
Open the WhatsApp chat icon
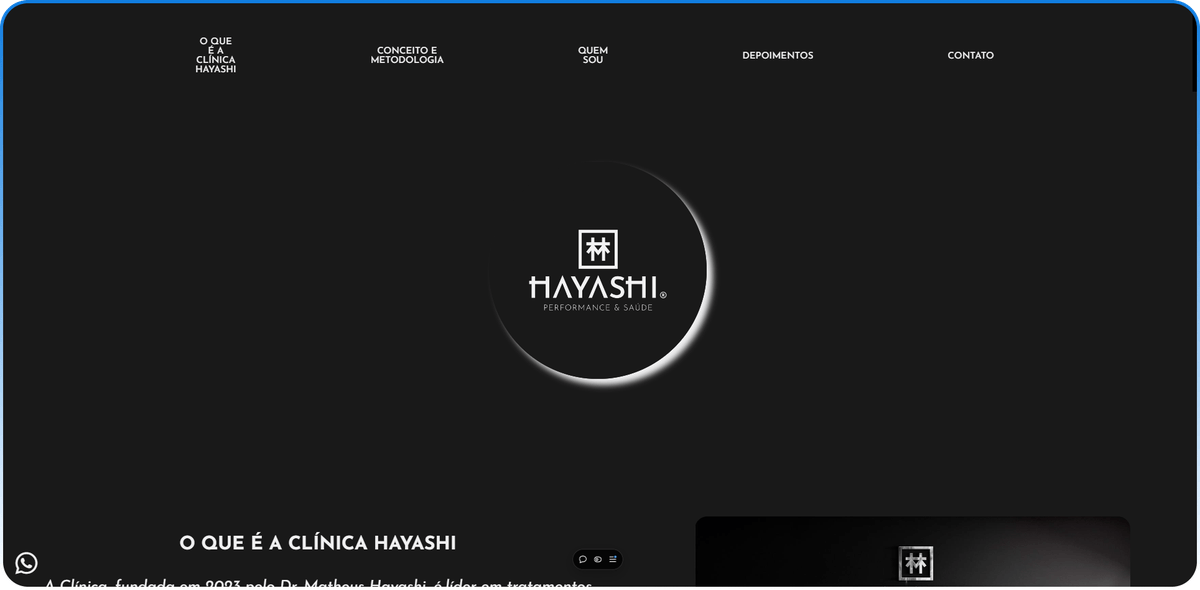(27, 563)
